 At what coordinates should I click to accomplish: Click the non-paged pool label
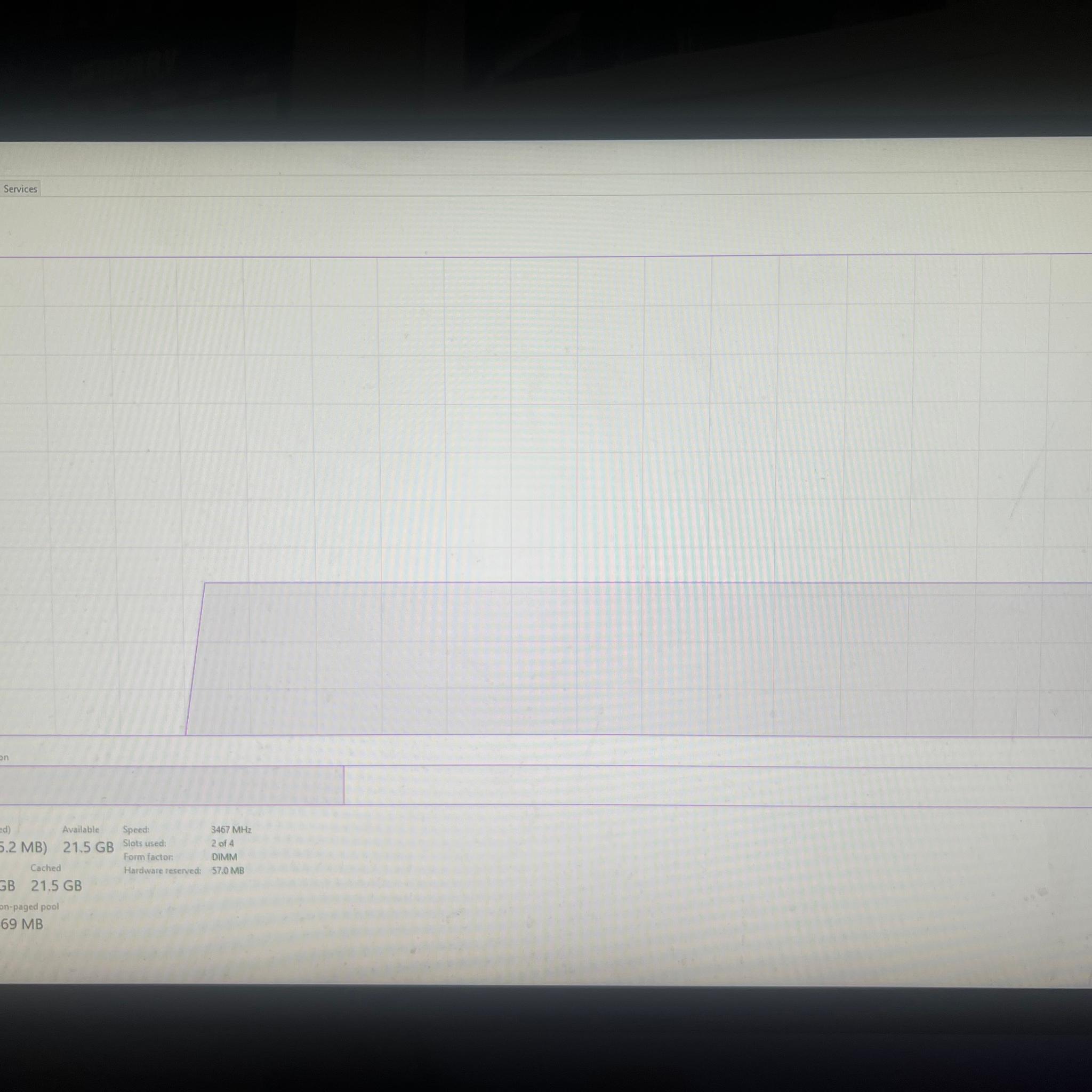pos(29,906)
